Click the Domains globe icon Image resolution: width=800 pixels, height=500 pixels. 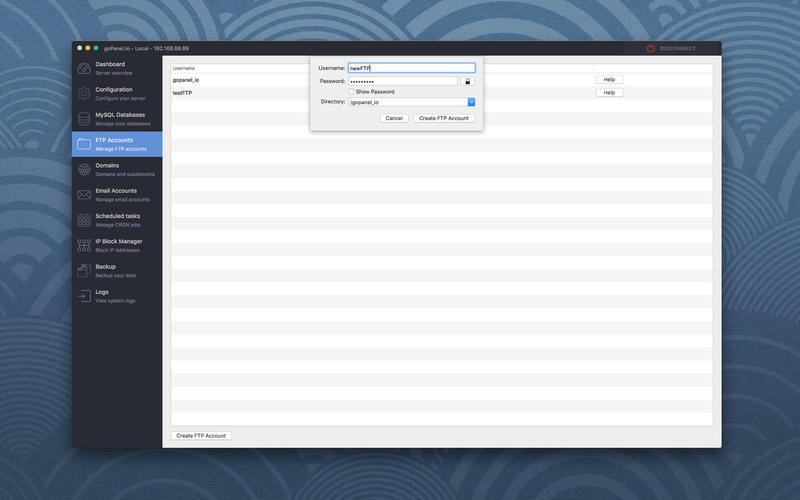click(x=84, y=169)
